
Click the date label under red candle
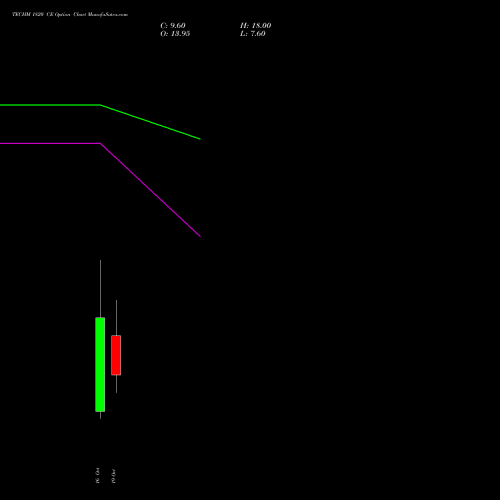(113, 476)
